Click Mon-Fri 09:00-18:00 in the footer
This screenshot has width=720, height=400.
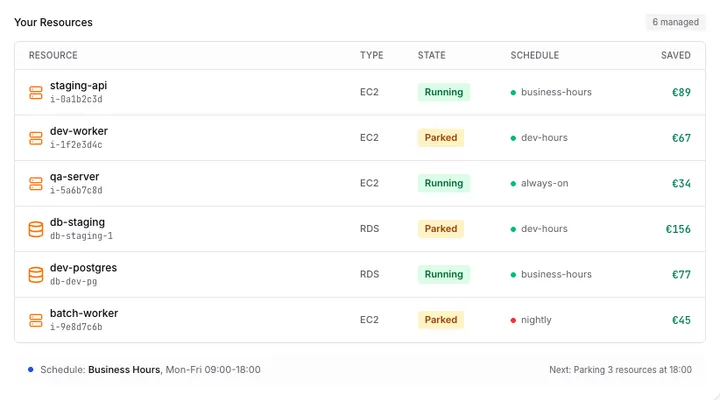coord(213,370)
